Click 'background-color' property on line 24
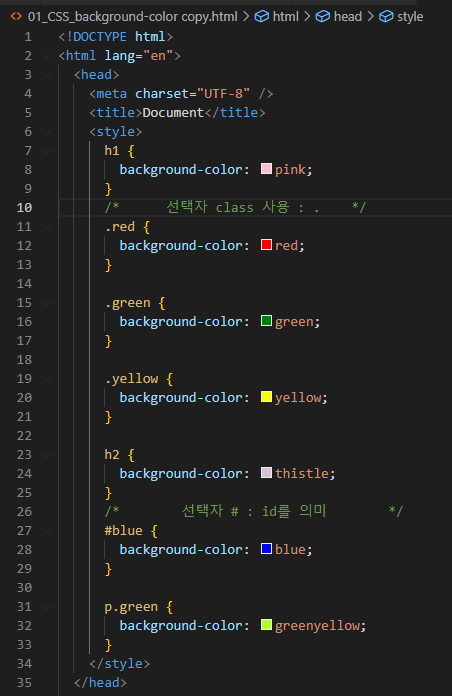Viewport: 452px width, 696px height. pos(181,473)
